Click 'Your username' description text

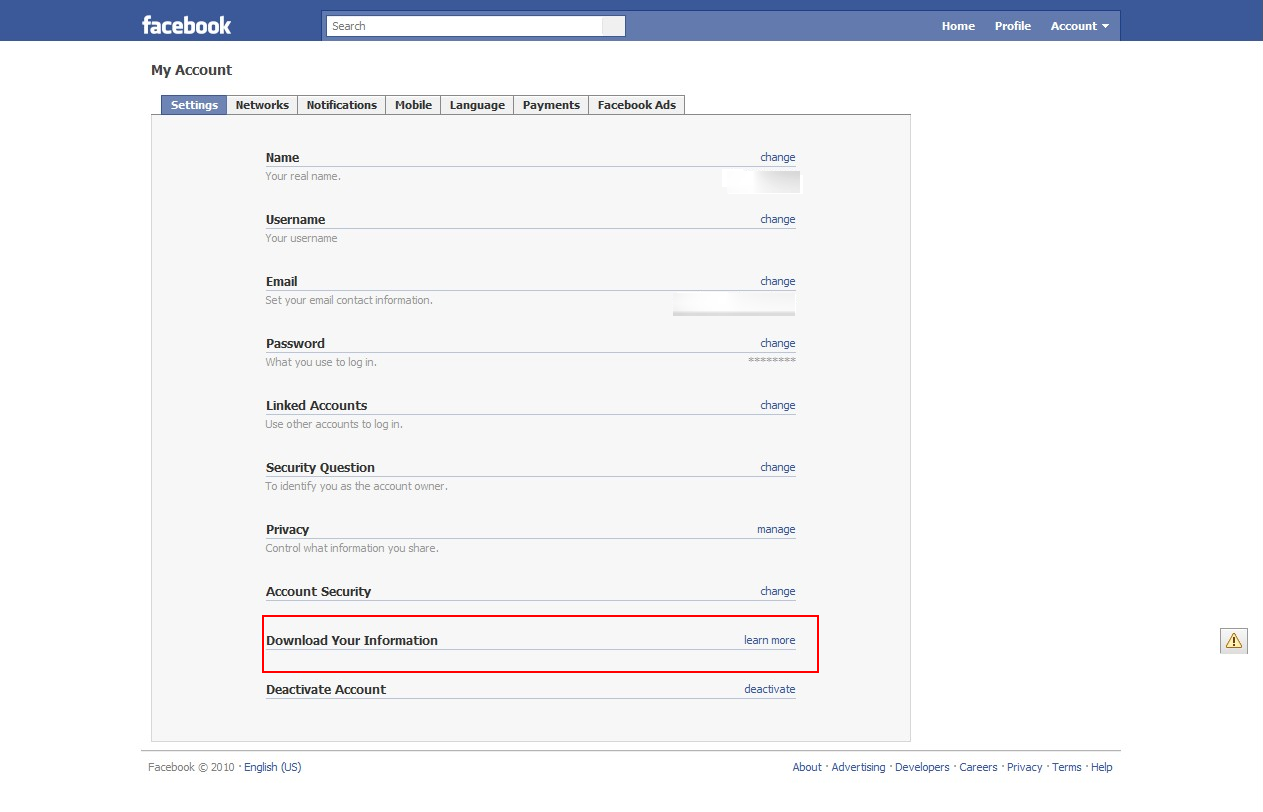pyautogui.click(x=301, y=238)
